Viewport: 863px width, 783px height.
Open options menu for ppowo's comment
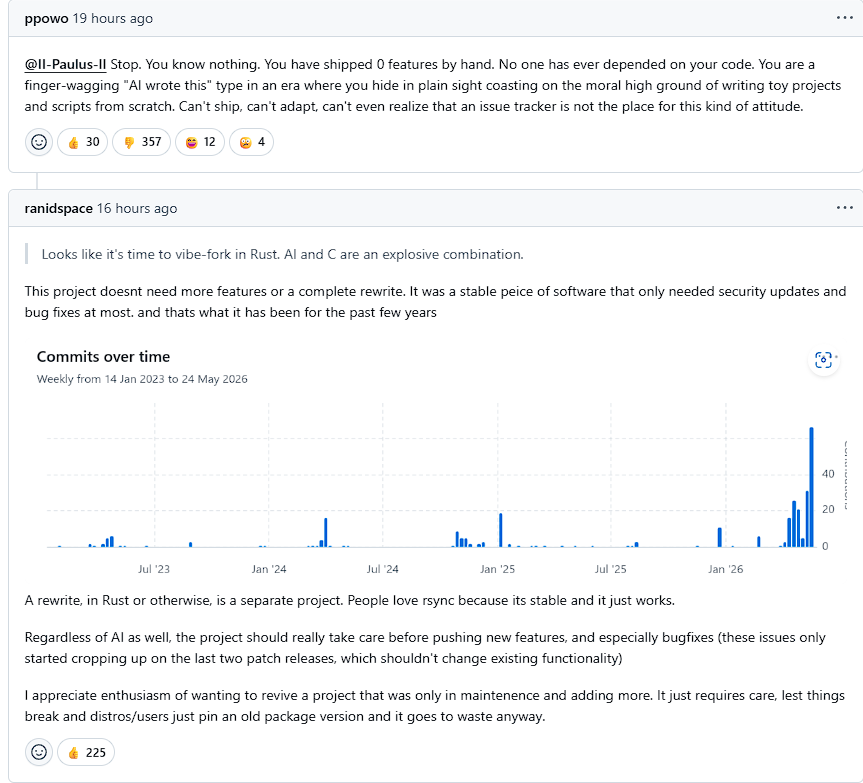click(x=844, y=18)
